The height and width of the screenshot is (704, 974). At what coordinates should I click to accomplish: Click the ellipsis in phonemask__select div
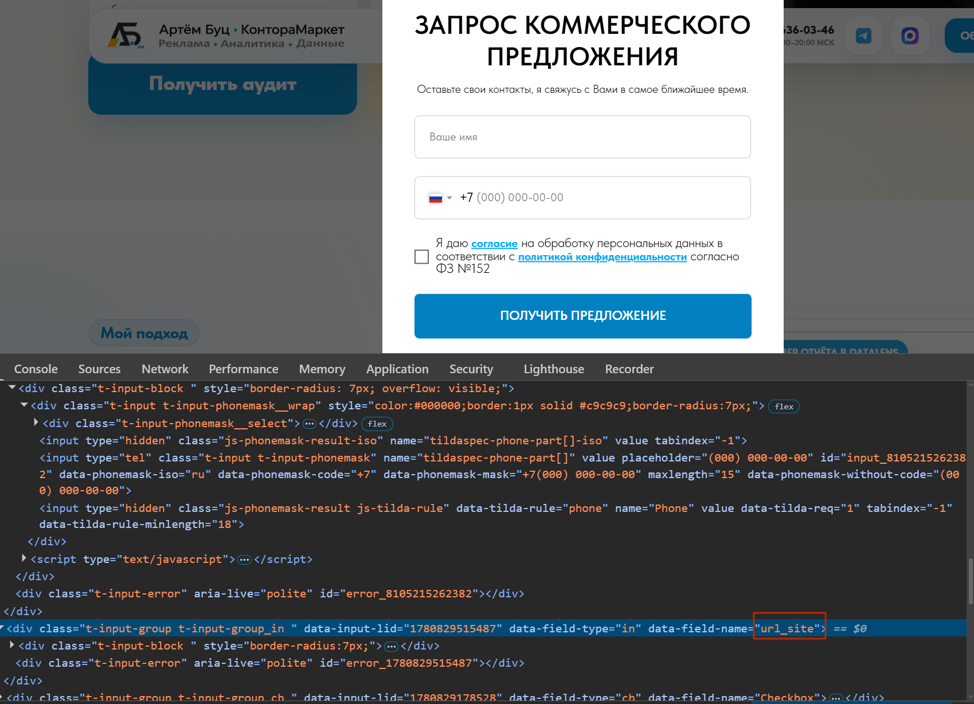click(309, 423)
